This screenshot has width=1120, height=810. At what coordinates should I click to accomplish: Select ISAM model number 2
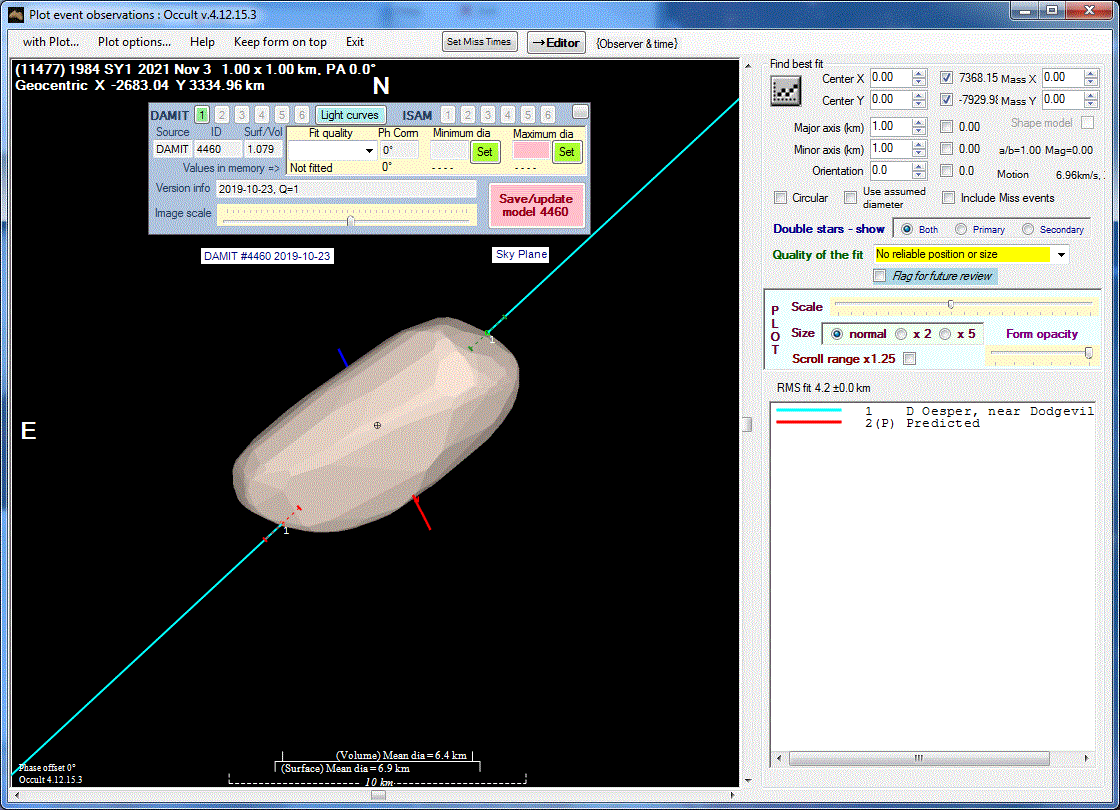point(468,114)
